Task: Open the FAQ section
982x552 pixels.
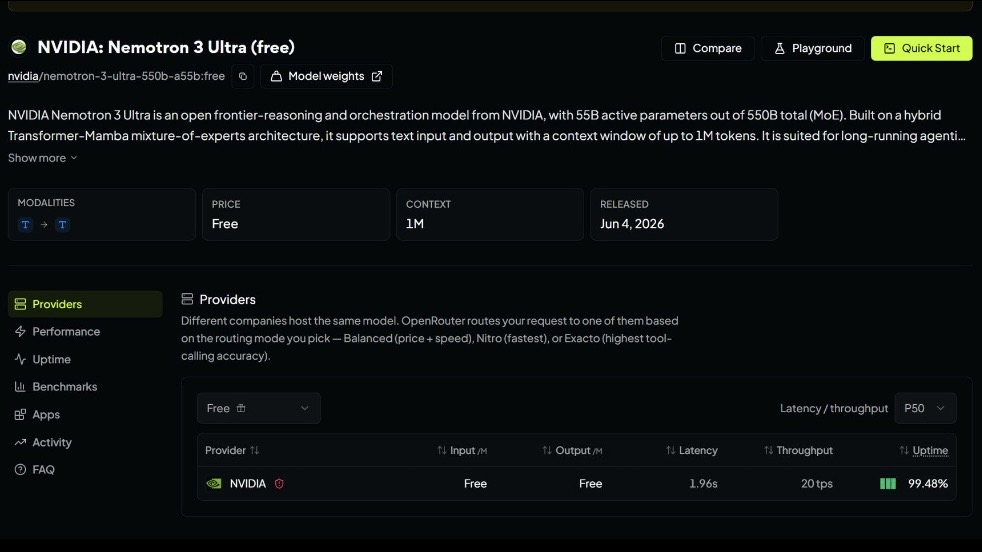Action: pos(85,469)
